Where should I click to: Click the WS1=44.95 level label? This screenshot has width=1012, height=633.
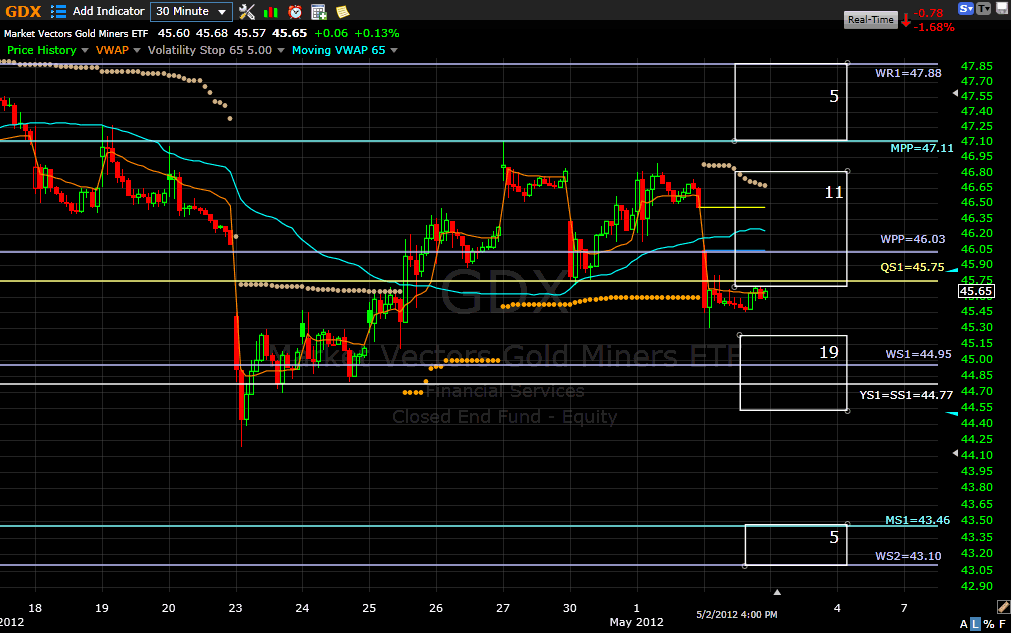pos(918,354)
